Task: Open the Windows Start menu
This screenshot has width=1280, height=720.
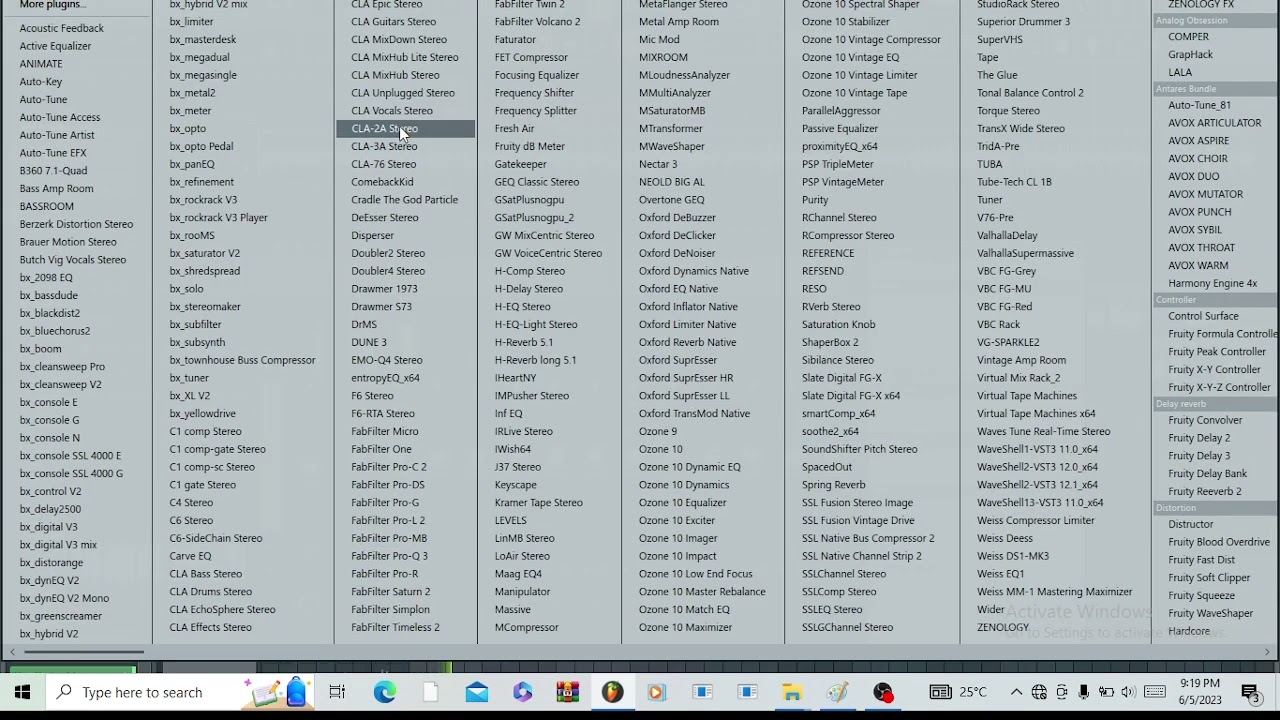Action: click(22, 692)
